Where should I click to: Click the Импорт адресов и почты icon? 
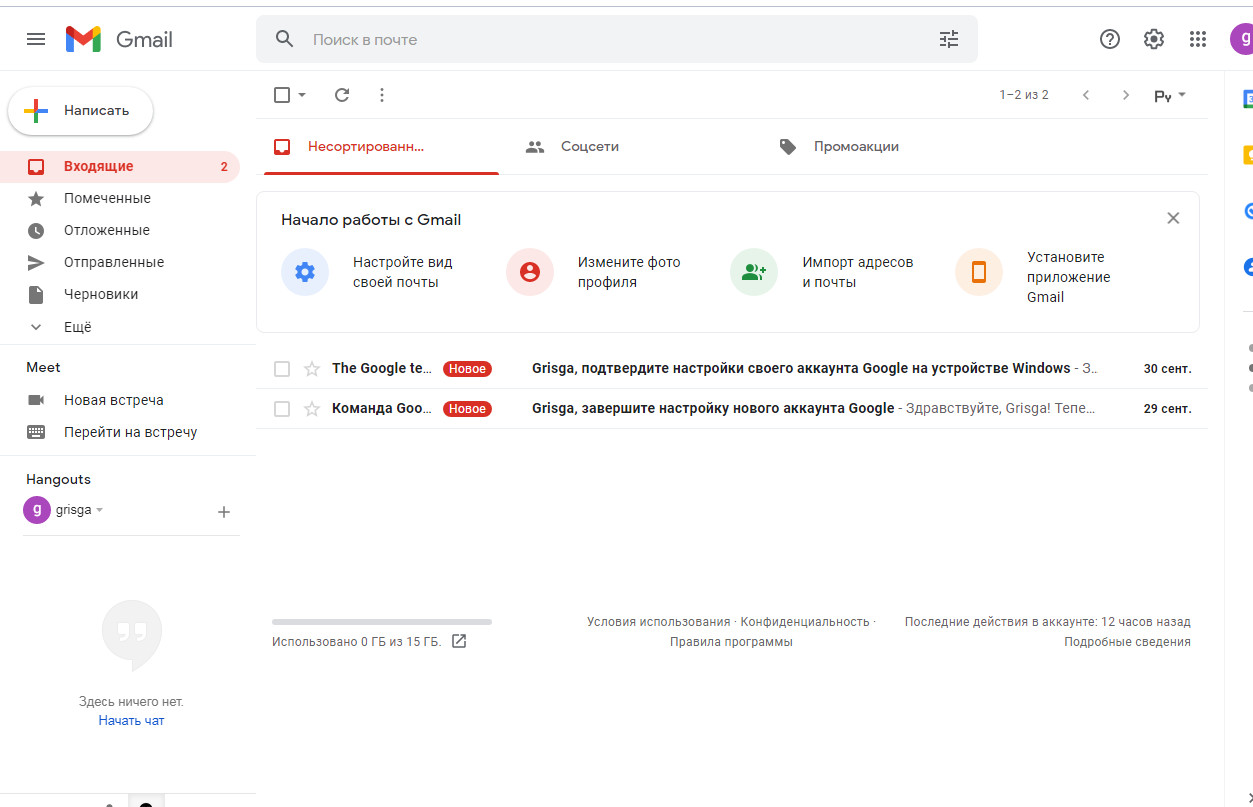(754, 272)
